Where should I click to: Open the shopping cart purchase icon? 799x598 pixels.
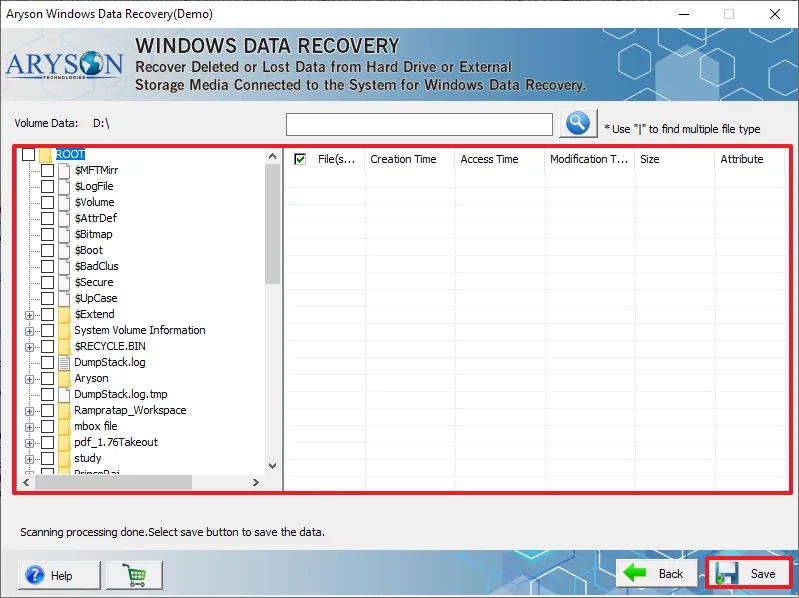point(135,575)
